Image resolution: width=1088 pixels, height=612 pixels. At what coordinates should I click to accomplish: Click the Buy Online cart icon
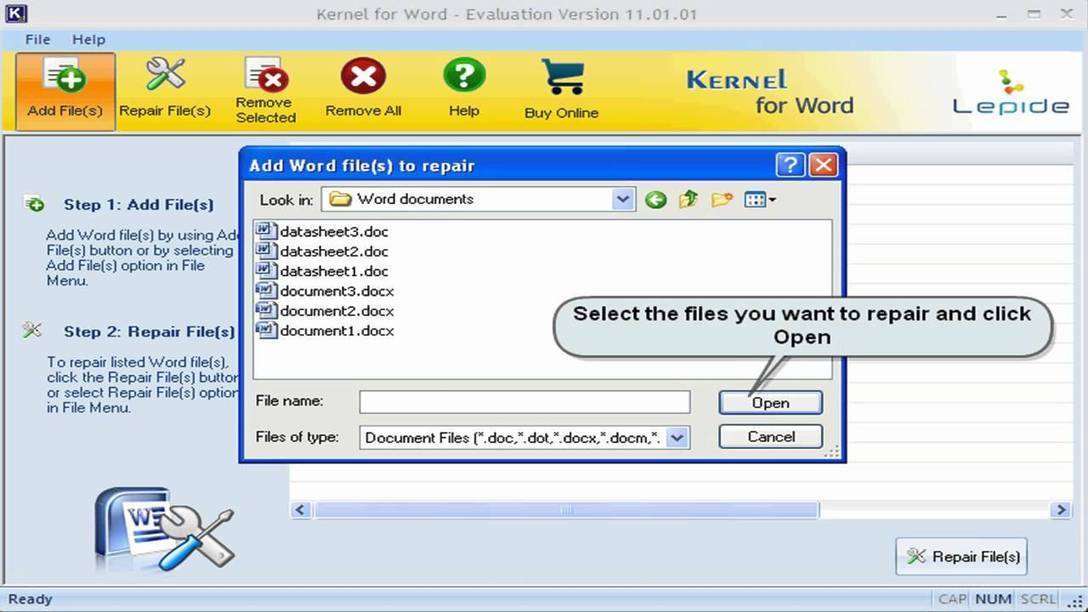[x=561, y=90]
